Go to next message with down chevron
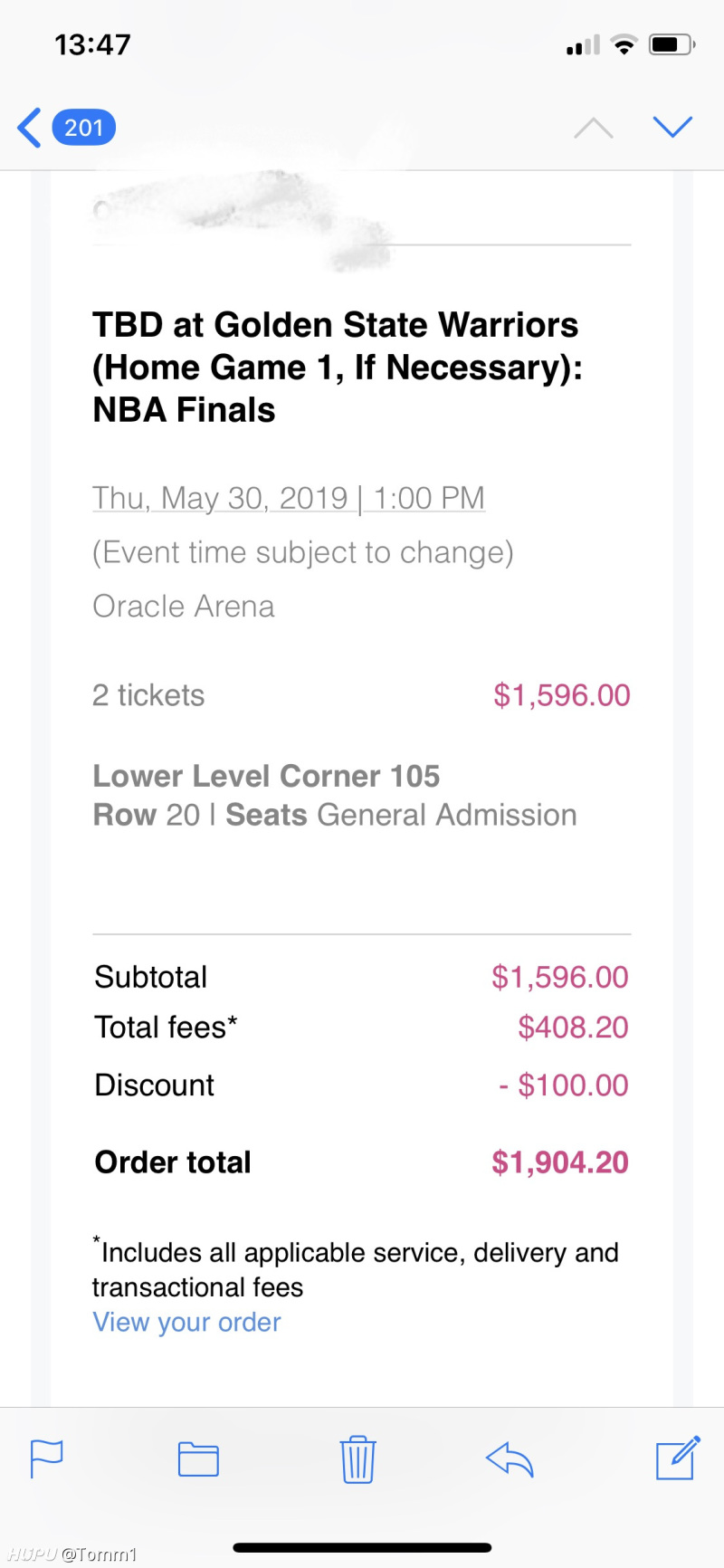 672,128
